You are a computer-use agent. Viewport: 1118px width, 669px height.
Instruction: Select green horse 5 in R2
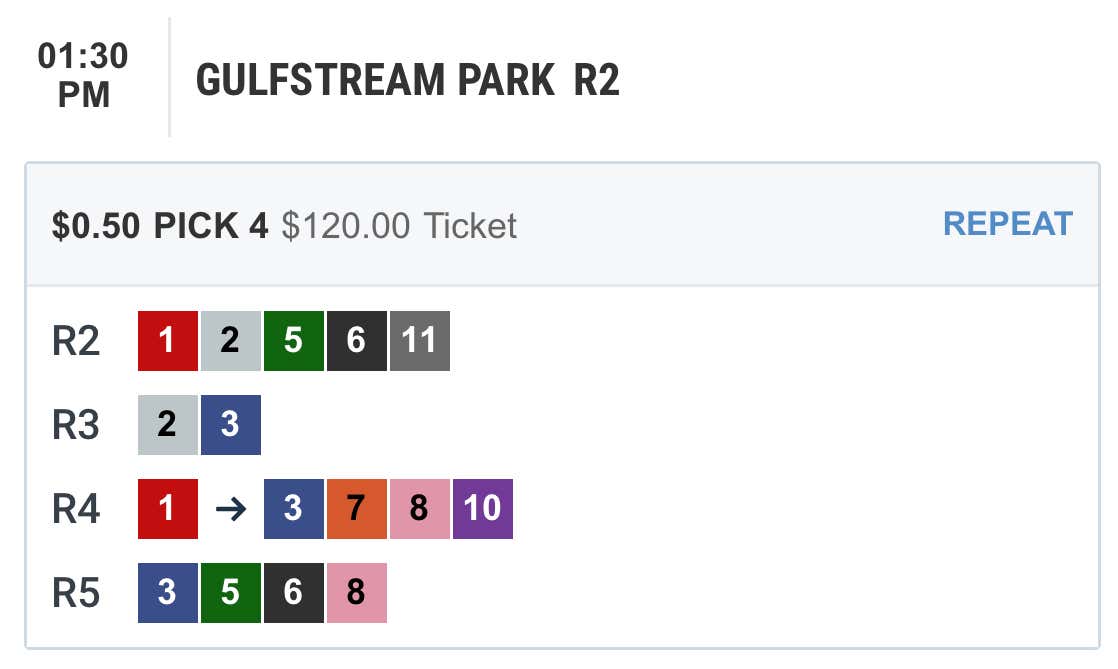[x=294, y=341]
